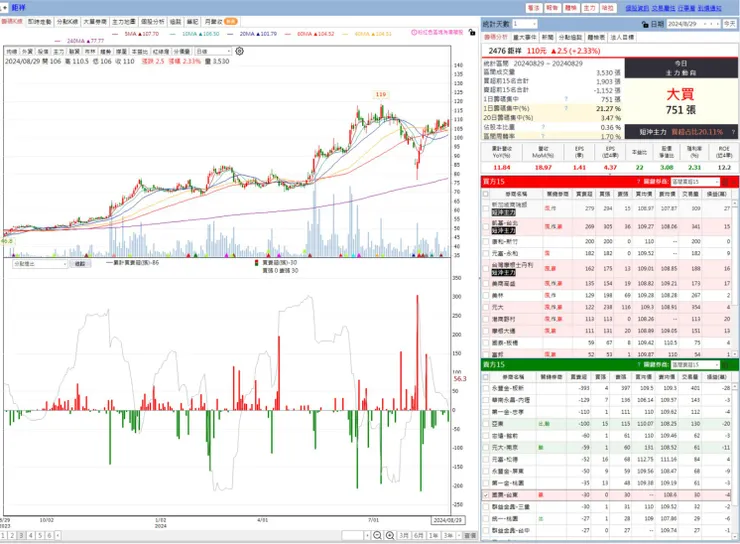The height and width of the screenshot is (544, 740).
Task: Click the 今天 button
Action: [x=730, y=24]
